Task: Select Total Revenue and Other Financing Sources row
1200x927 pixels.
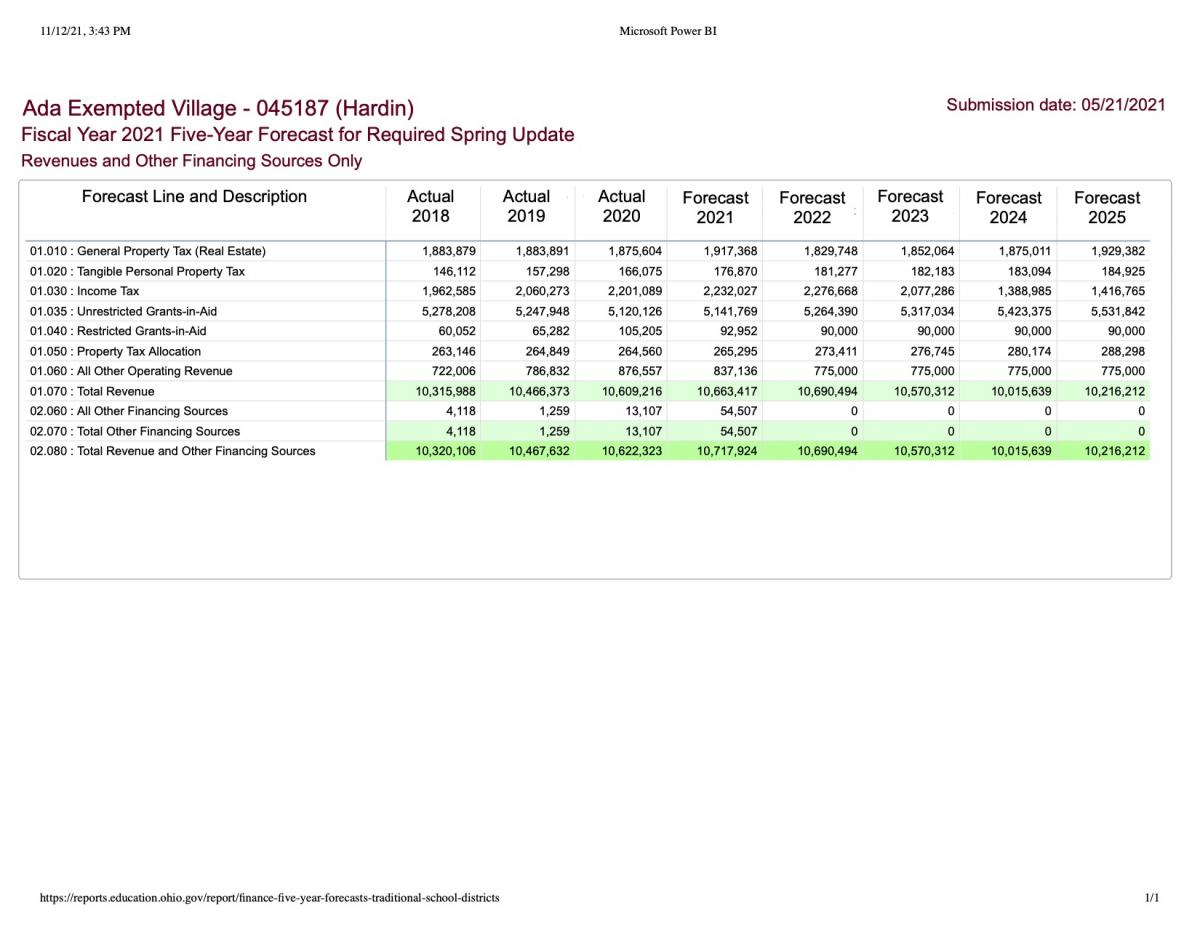Action: coord(588,451)
